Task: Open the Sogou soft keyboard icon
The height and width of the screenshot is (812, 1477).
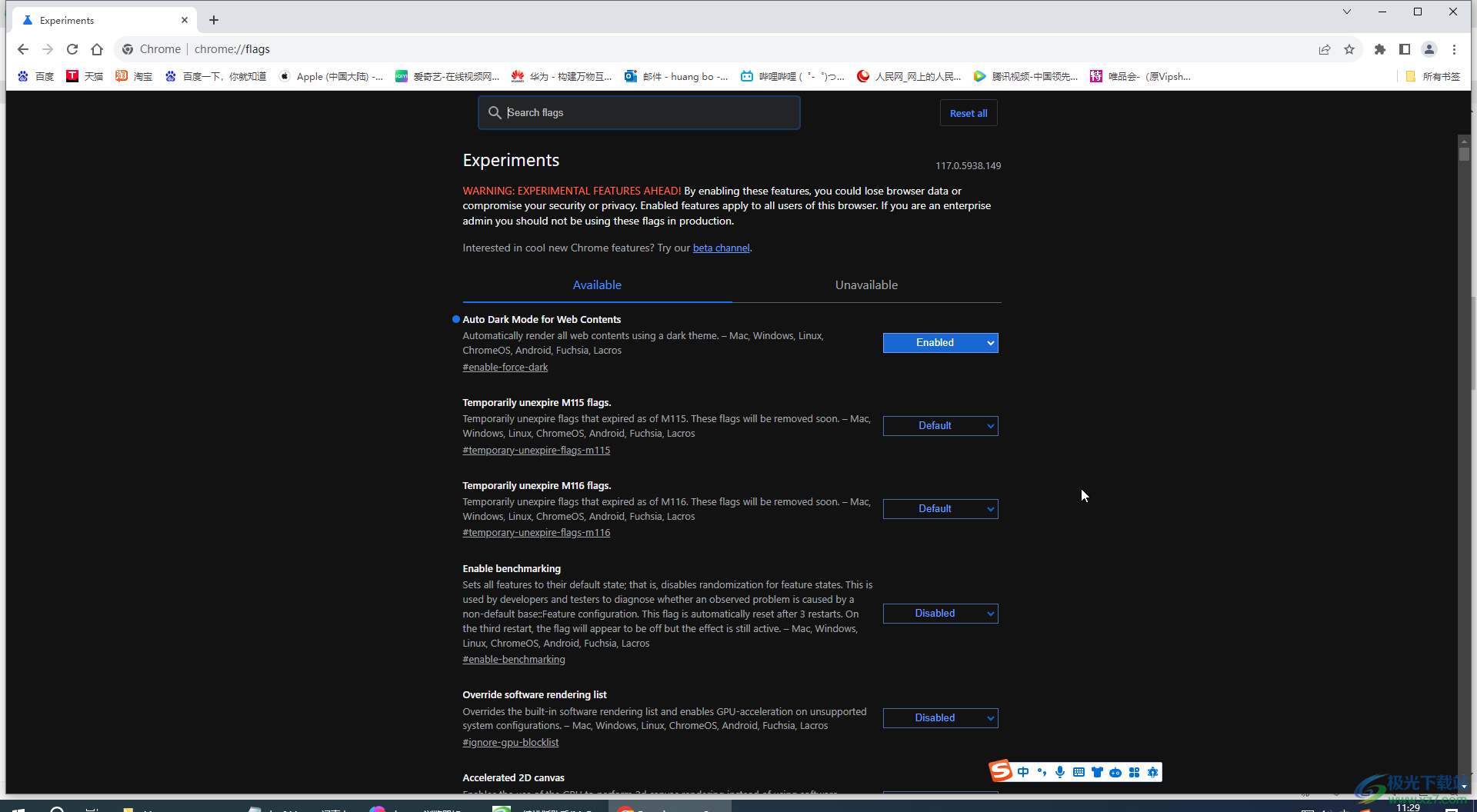Action: (x=1079, y=772)
